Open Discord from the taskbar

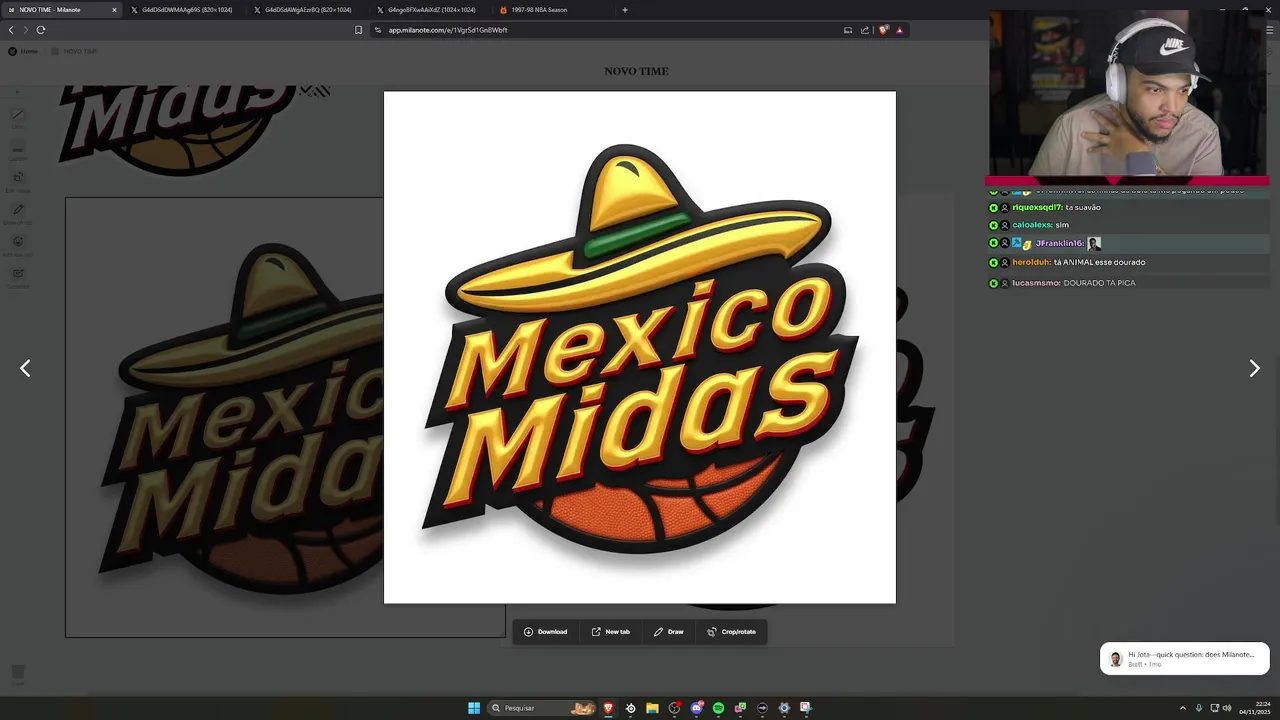click(697, 708)
